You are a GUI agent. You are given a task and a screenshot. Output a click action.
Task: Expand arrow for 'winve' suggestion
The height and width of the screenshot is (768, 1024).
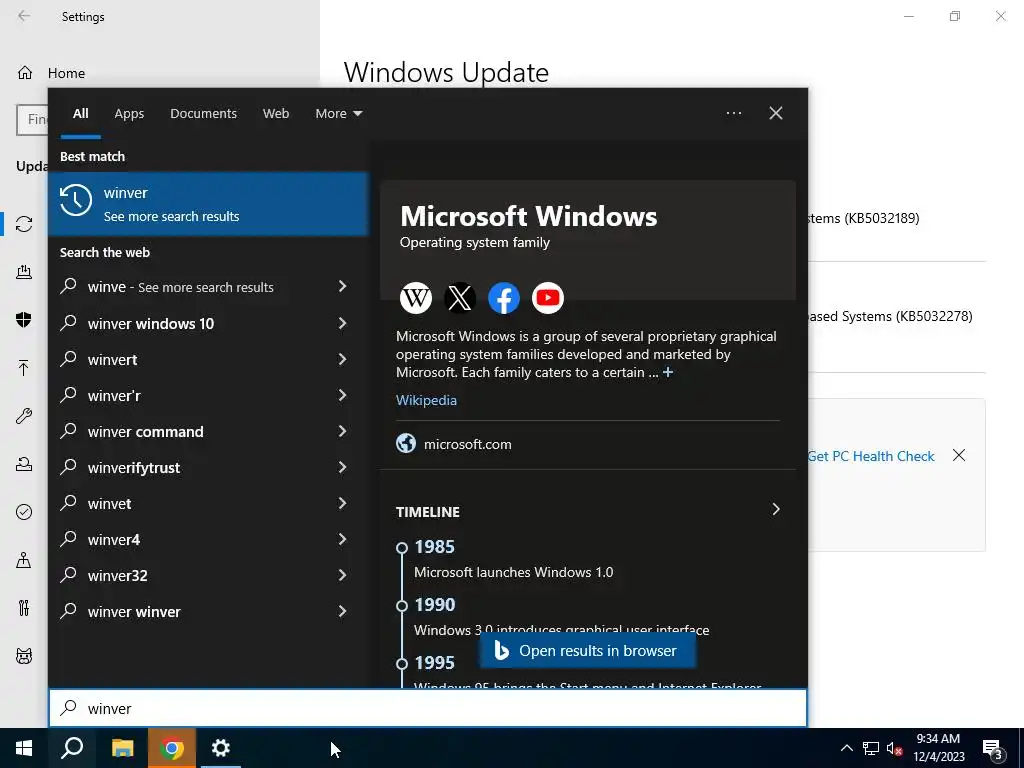point(342,286)
